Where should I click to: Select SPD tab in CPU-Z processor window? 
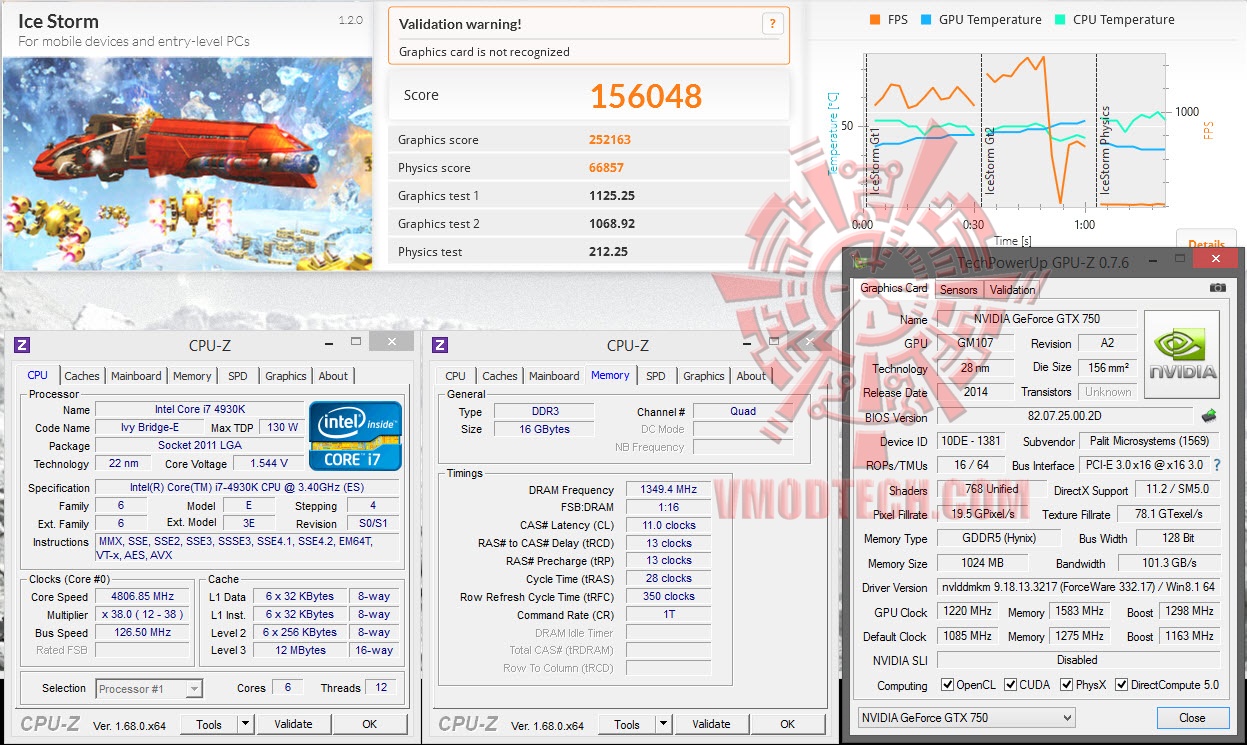pos(237,376)
